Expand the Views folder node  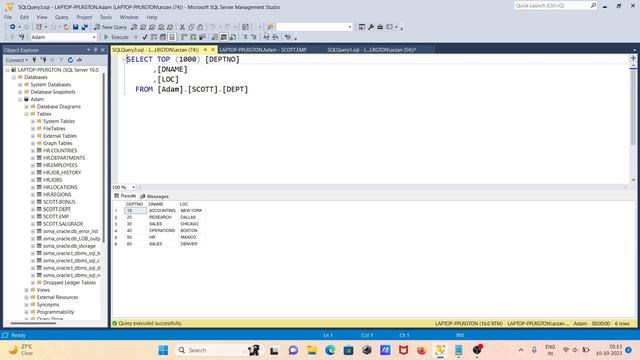27,290
